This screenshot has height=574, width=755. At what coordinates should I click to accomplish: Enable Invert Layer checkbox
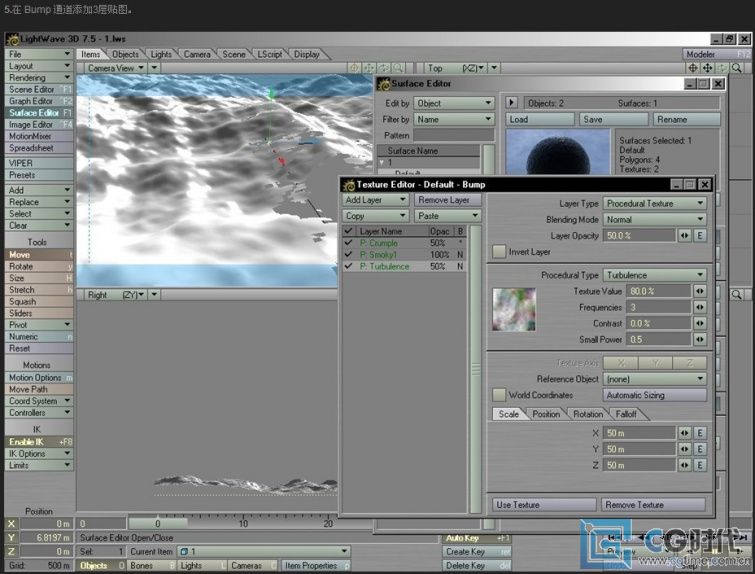[499, 251]
